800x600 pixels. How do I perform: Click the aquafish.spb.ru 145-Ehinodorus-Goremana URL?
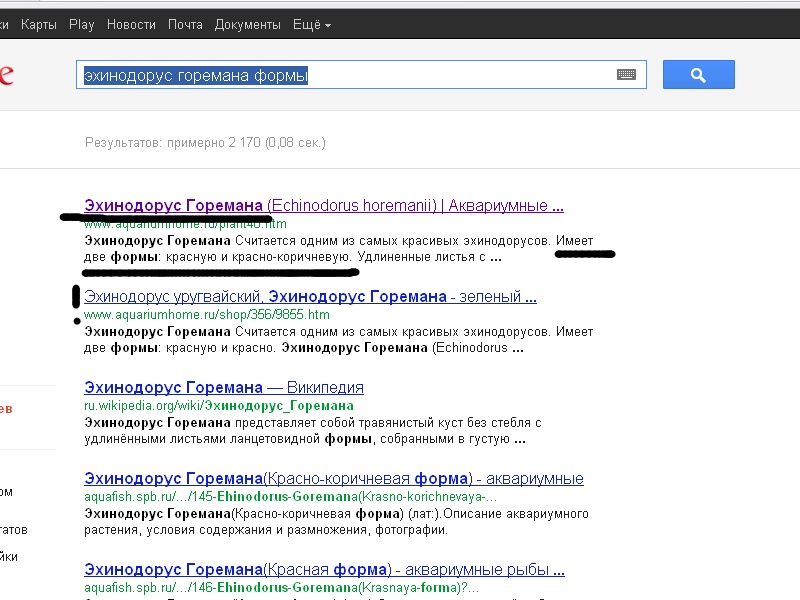290,496
